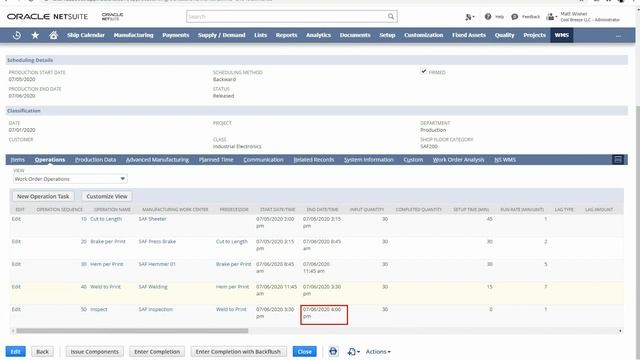640x360 pixels.
Task: Open the Lists menu
Action: (x=260, y=35)
